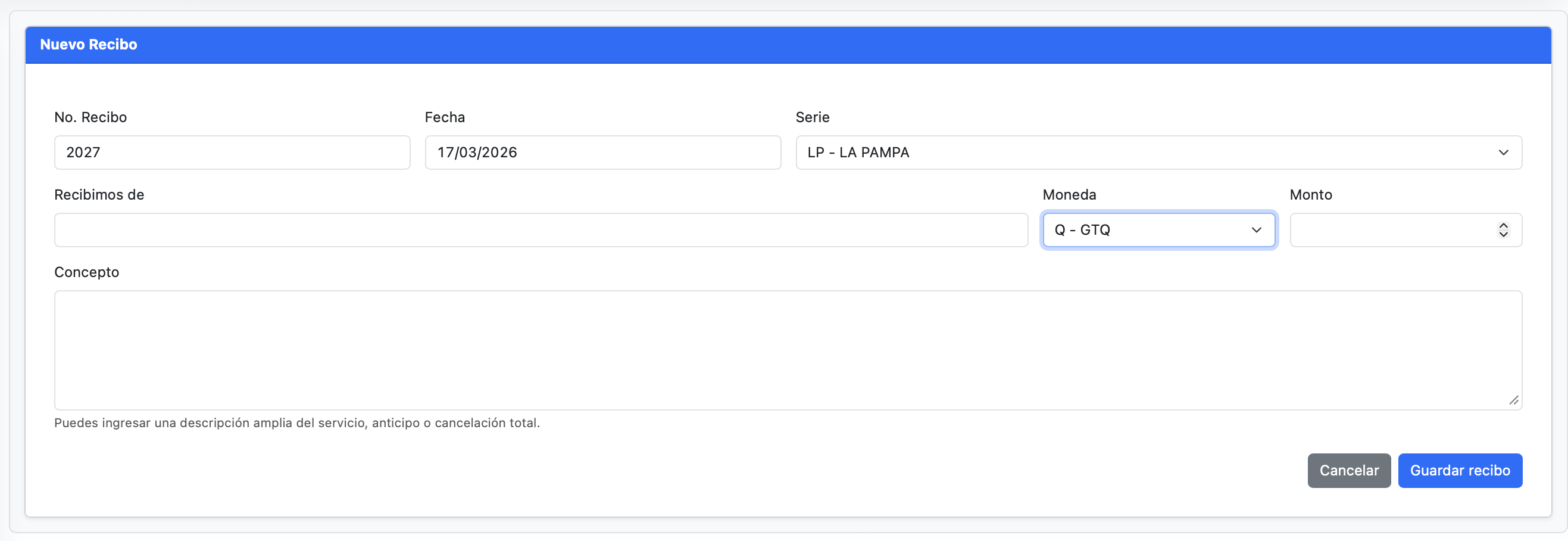Image resolution: width=1568 pixels, height=541 pixels.
Task: Click the Serie label
Action: click(812, 117)
